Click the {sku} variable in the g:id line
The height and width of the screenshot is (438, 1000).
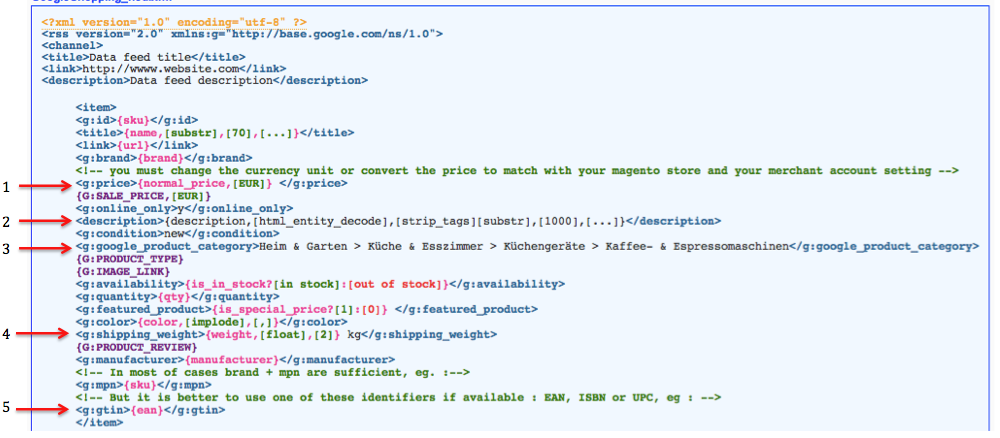133,120
